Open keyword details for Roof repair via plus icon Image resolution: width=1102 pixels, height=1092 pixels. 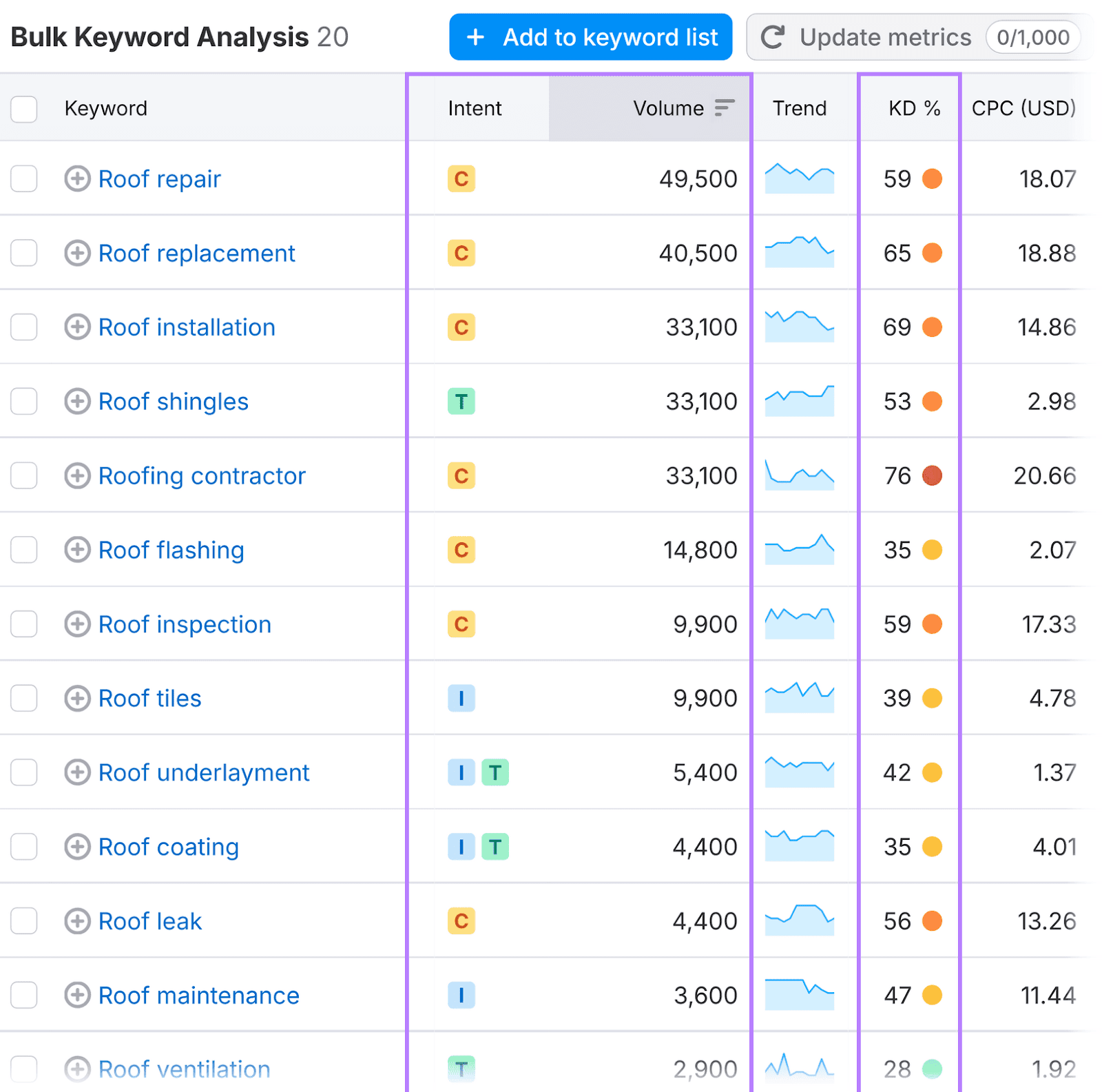click(x=78, y=179)
